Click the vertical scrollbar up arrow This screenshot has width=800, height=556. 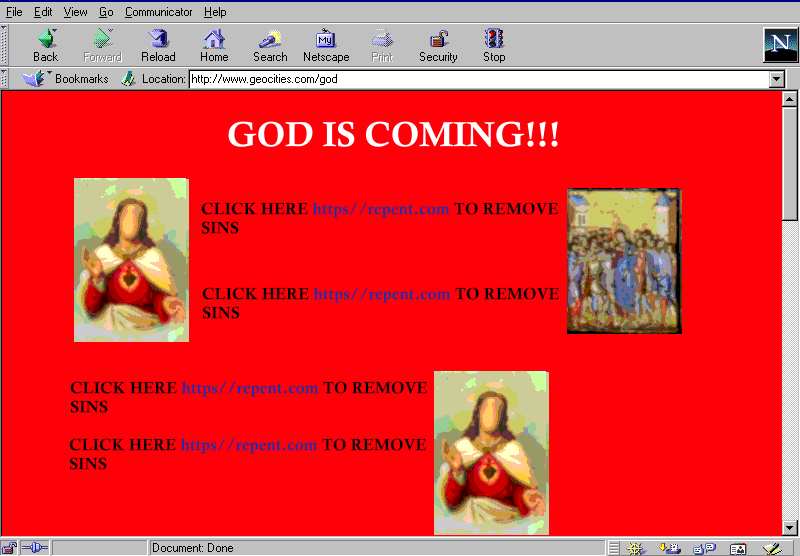tap(789, 99)
